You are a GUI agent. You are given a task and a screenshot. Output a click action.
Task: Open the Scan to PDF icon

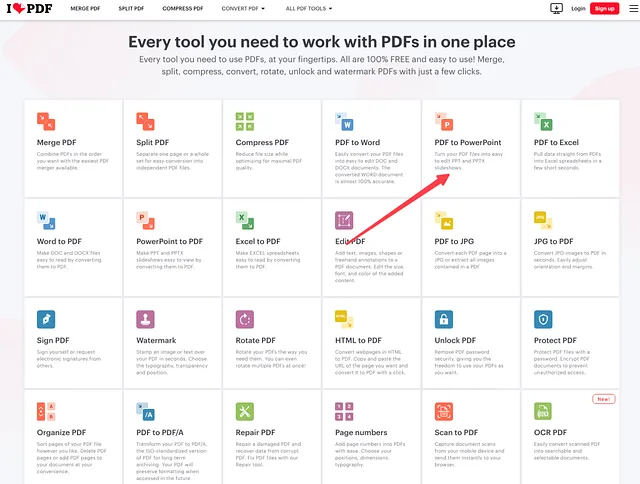point(444,411)
